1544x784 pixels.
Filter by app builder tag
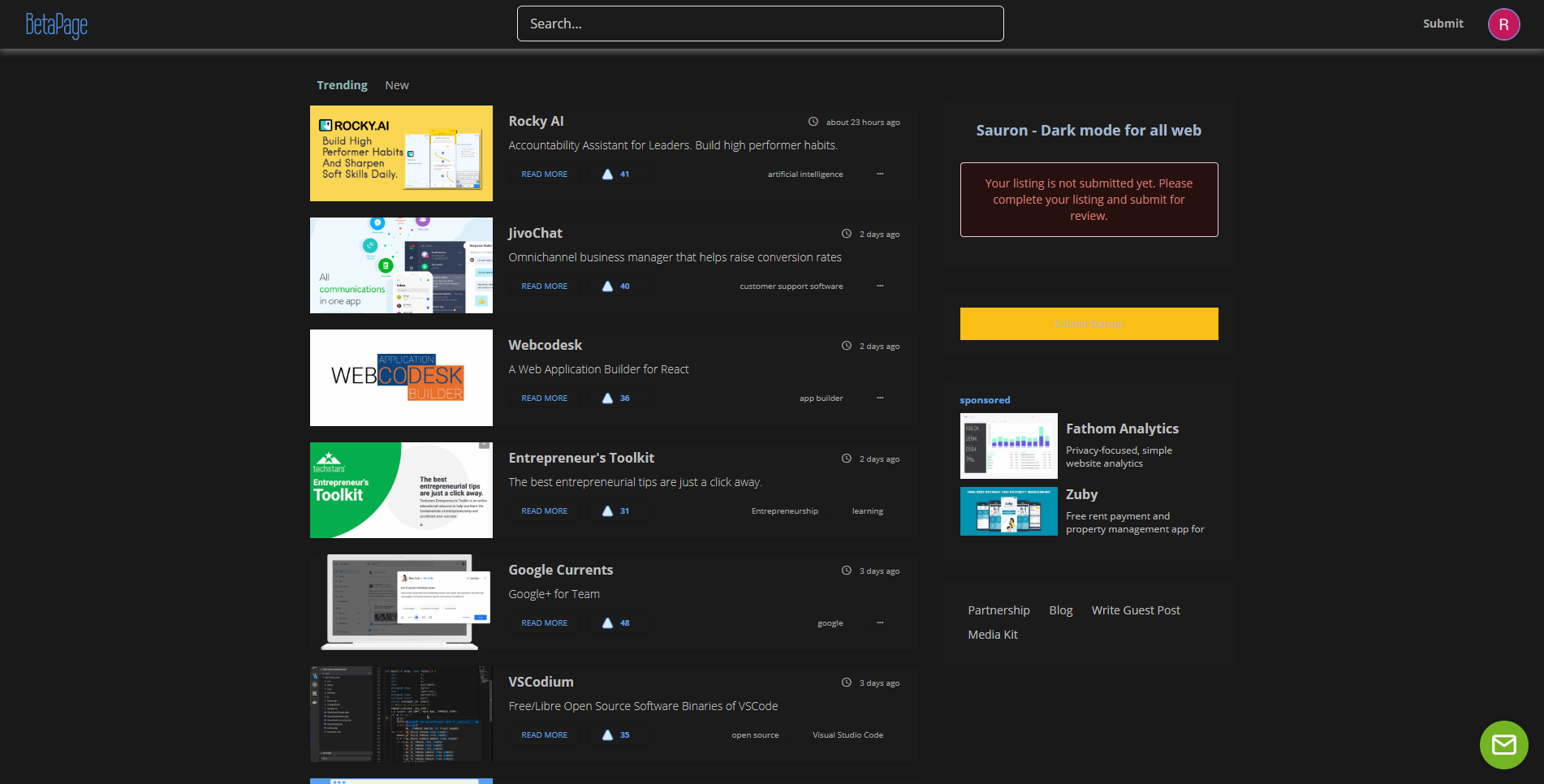[x=821, y=398]
